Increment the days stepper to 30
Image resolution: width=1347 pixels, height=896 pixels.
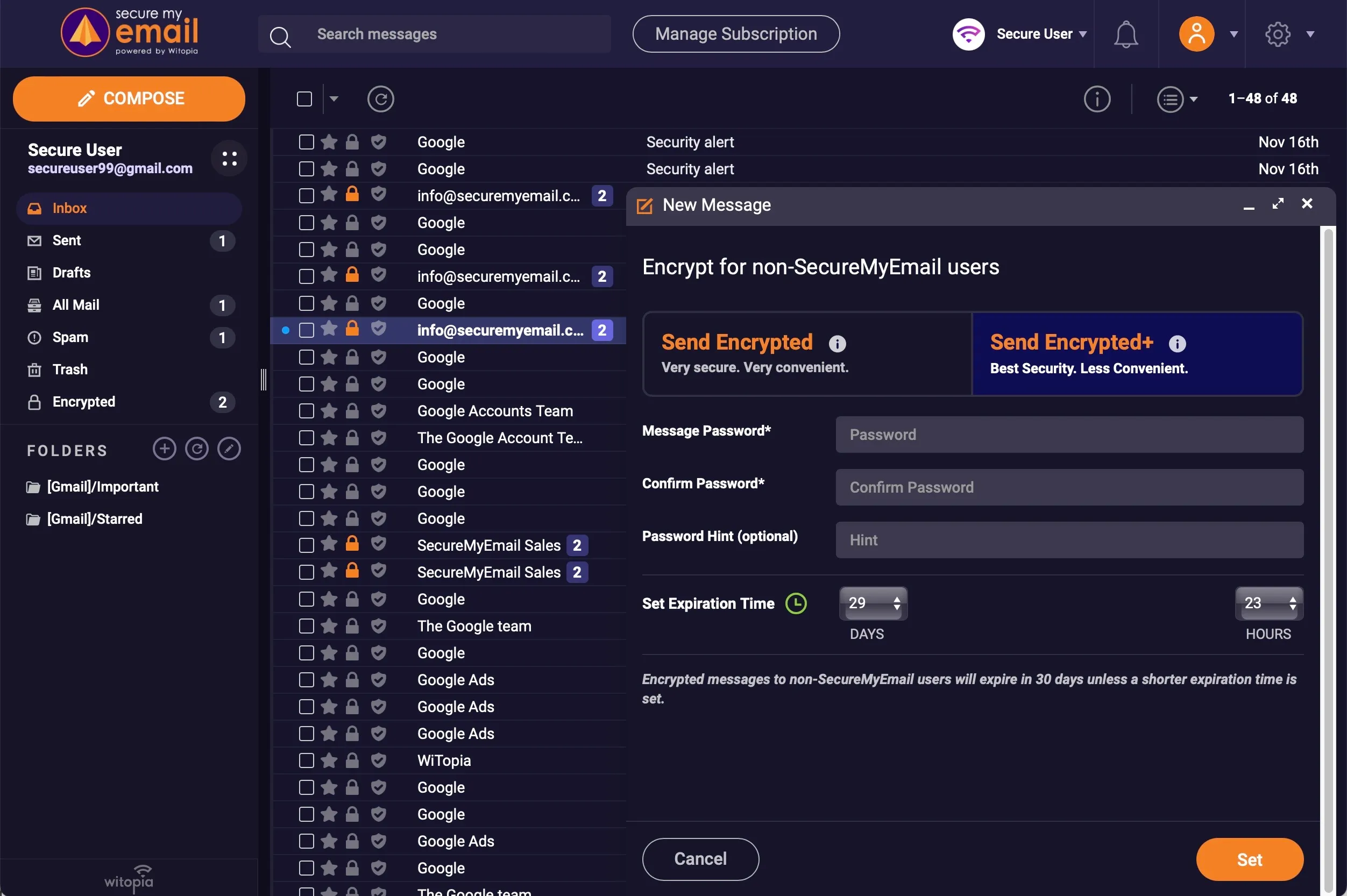point(896,598)
